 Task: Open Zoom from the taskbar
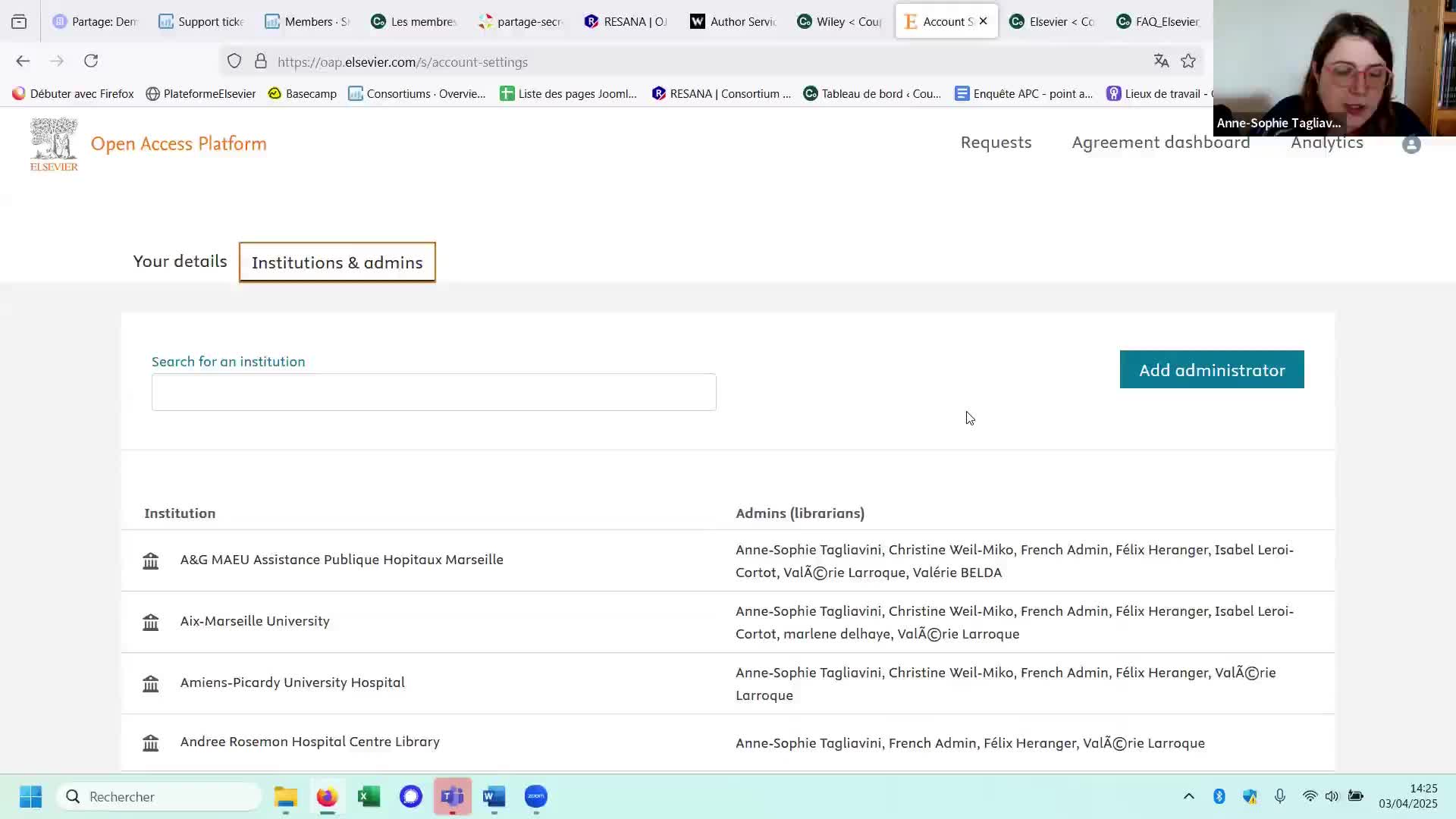point(536,796)
